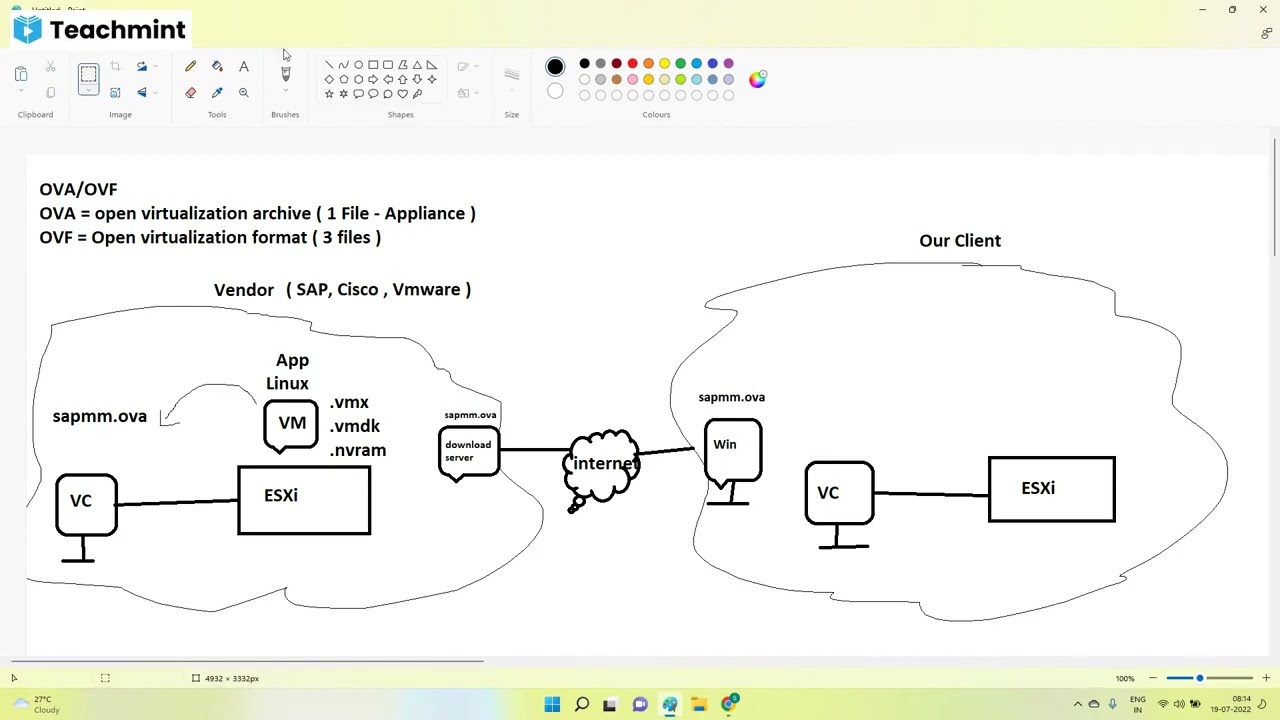The image size is (1280, 720).
Task: Pick the yellow colour swatch
Action: pos(664,64)
